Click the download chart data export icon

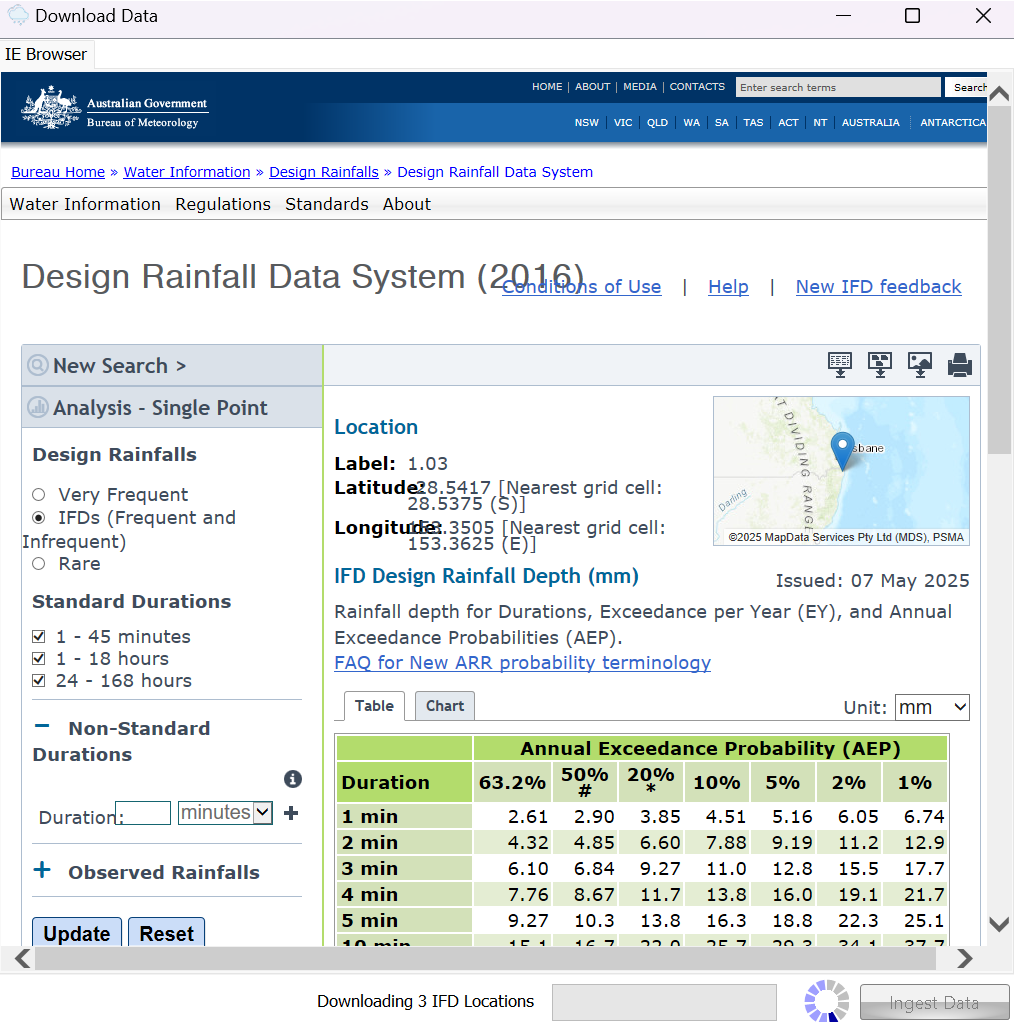click(x=880, y=365)
